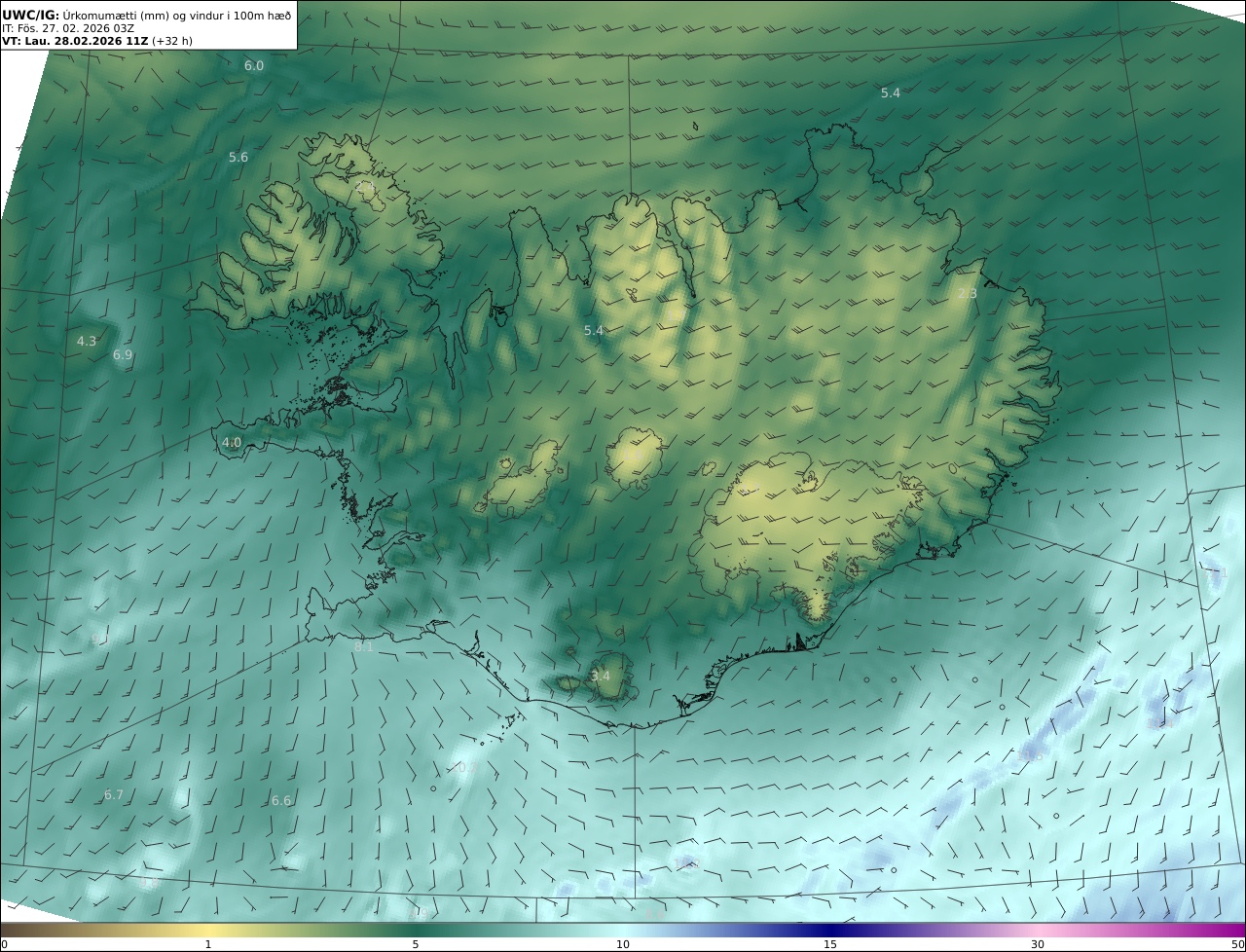Click the 6.6 value label over the sea
This screenshot has width=1246, height=952.
tap(281, 801)
